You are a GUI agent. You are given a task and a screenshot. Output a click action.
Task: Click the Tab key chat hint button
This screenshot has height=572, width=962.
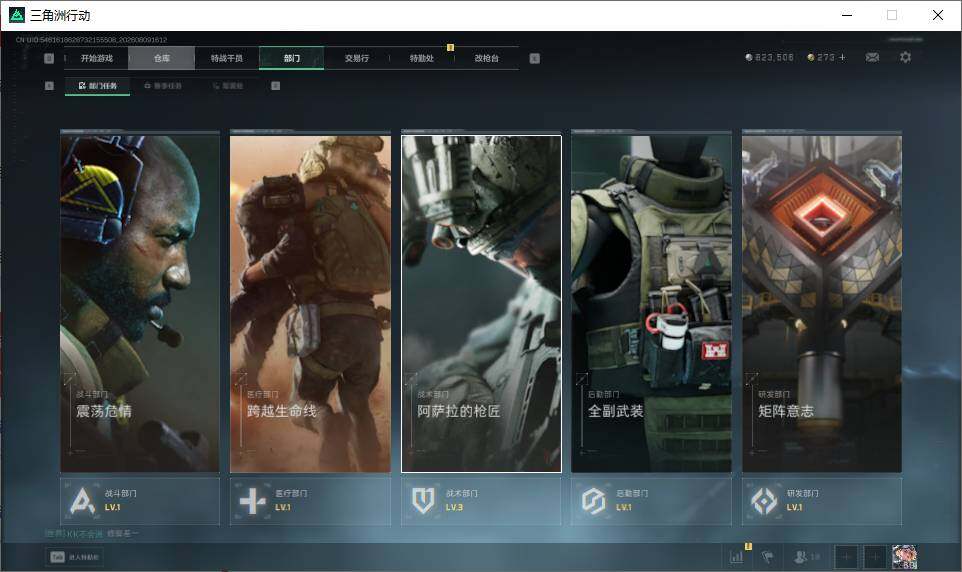[74, 557]
